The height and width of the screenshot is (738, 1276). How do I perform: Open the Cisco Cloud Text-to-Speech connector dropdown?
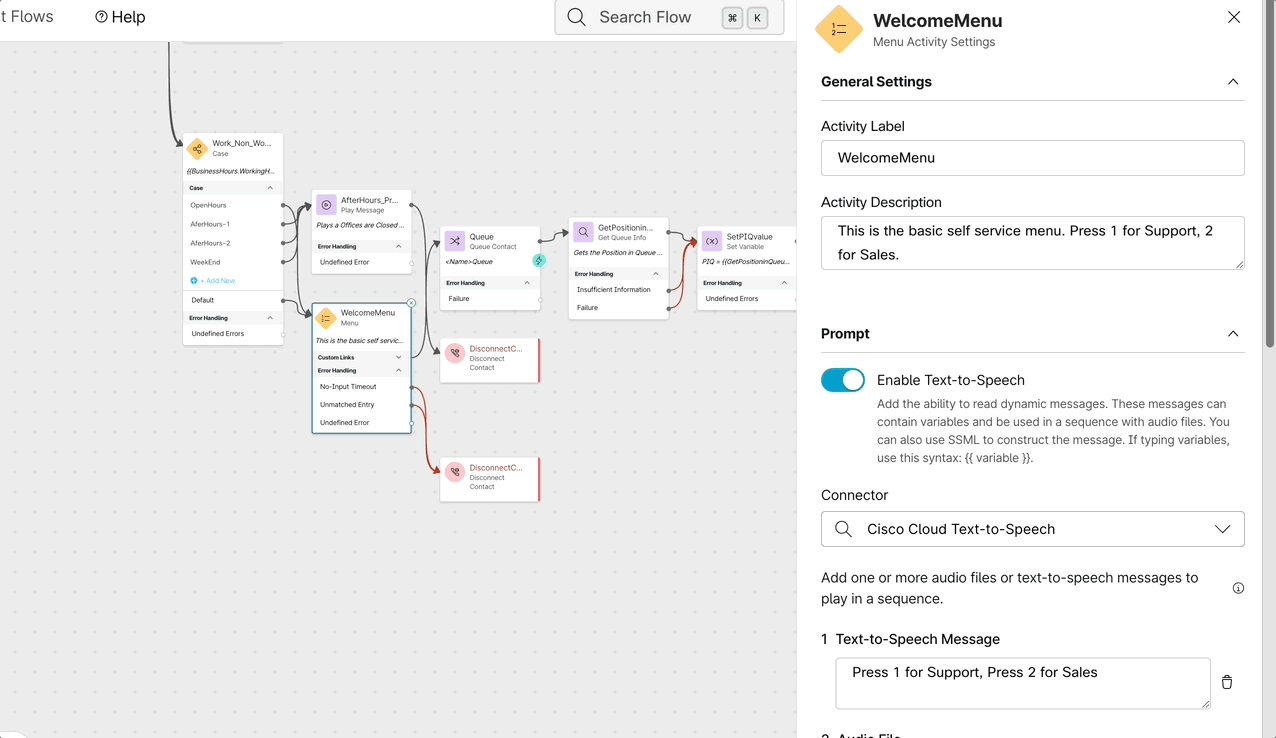point(1032,529)
